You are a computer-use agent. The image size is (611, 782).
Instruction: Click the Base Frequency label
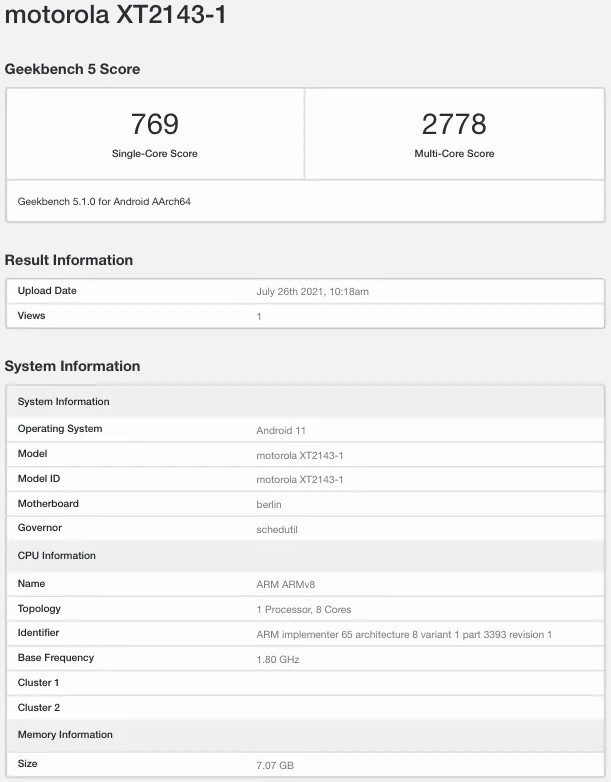(x=56, y=658)
